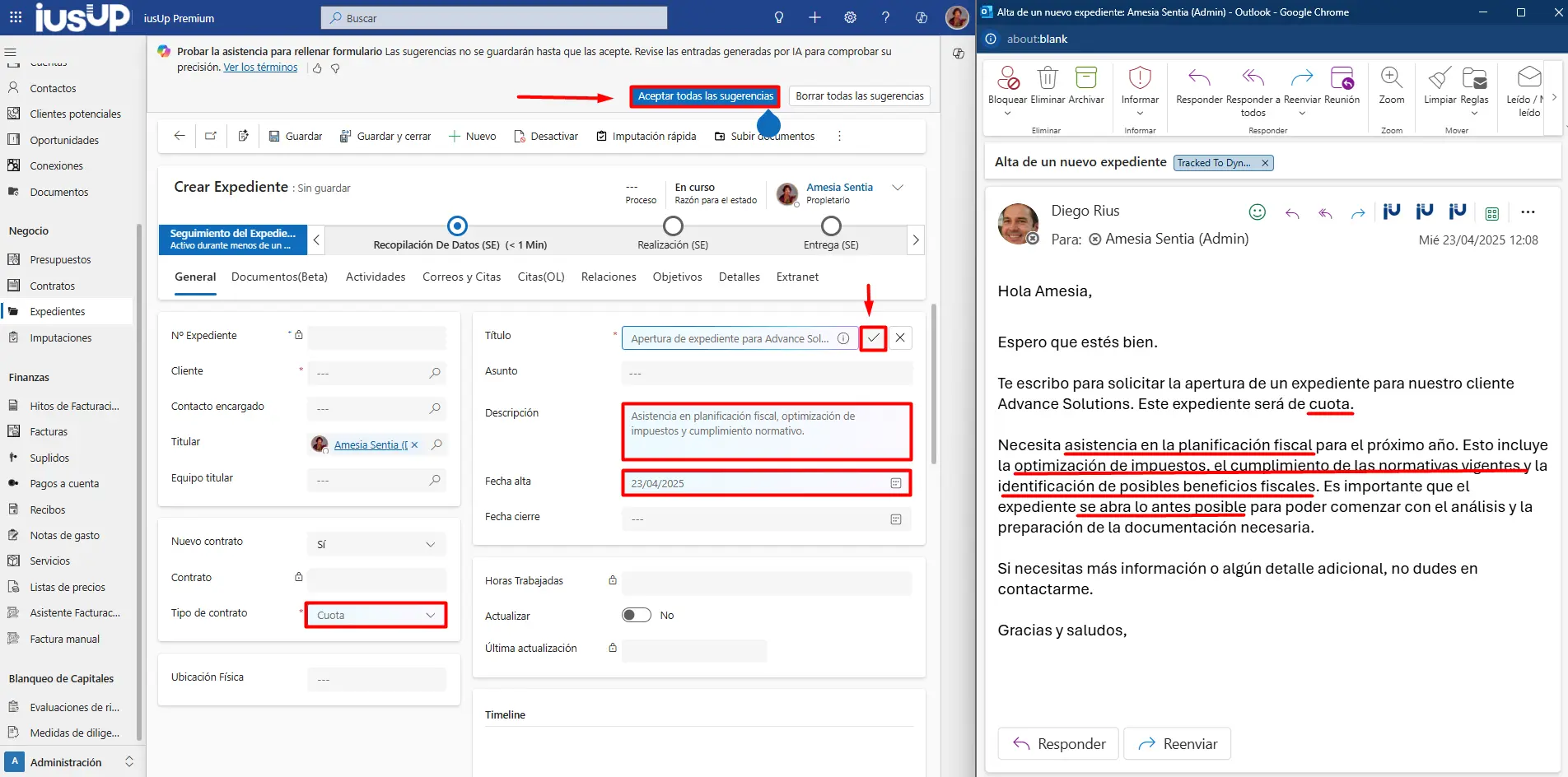Viewport: 1568px width, 777px height.
Task: Click Aceptar todas las sugerencias button
Action: click(x=705, y=96)
